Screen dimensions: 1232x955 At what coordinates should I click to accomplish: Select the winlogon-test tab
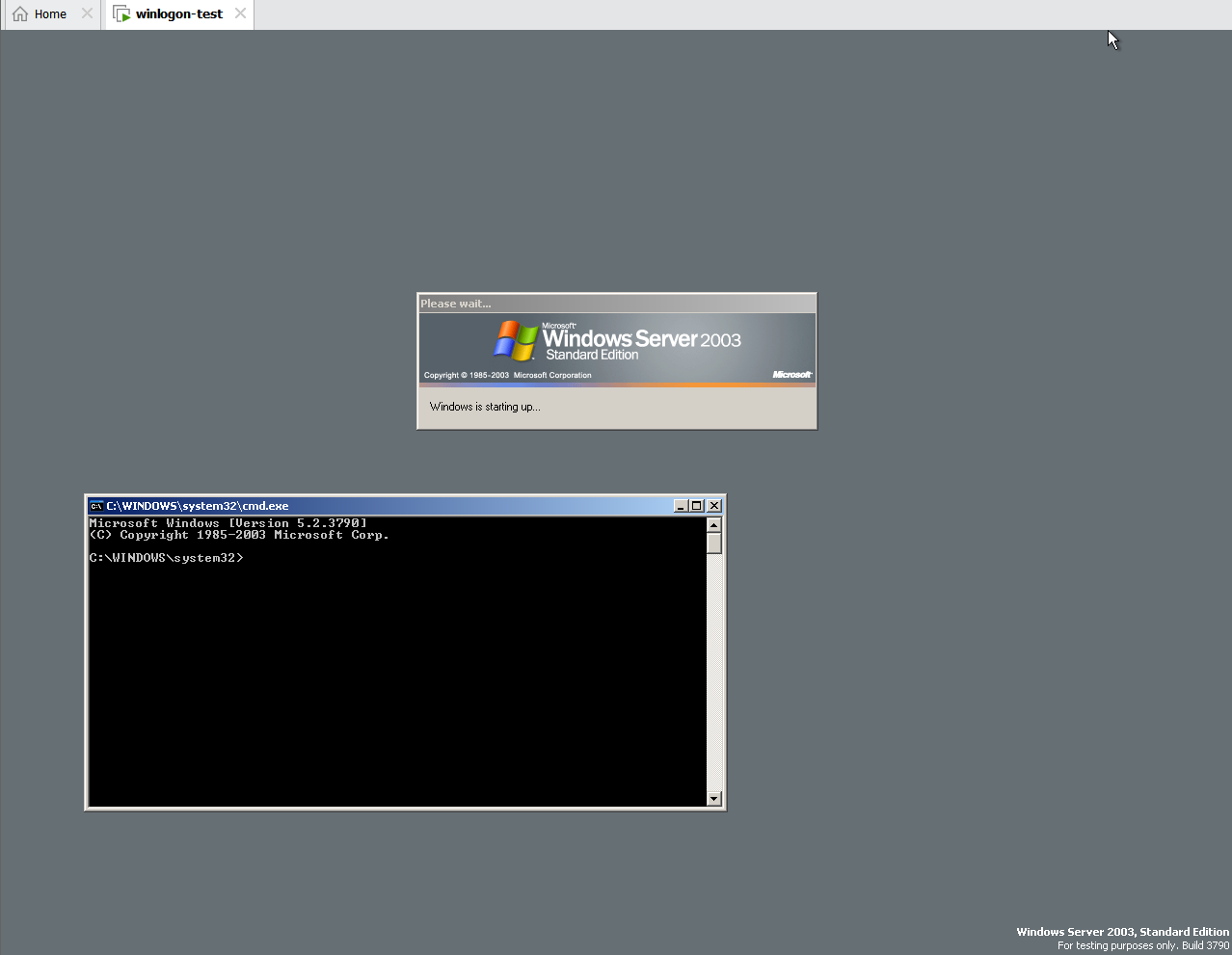178,14
